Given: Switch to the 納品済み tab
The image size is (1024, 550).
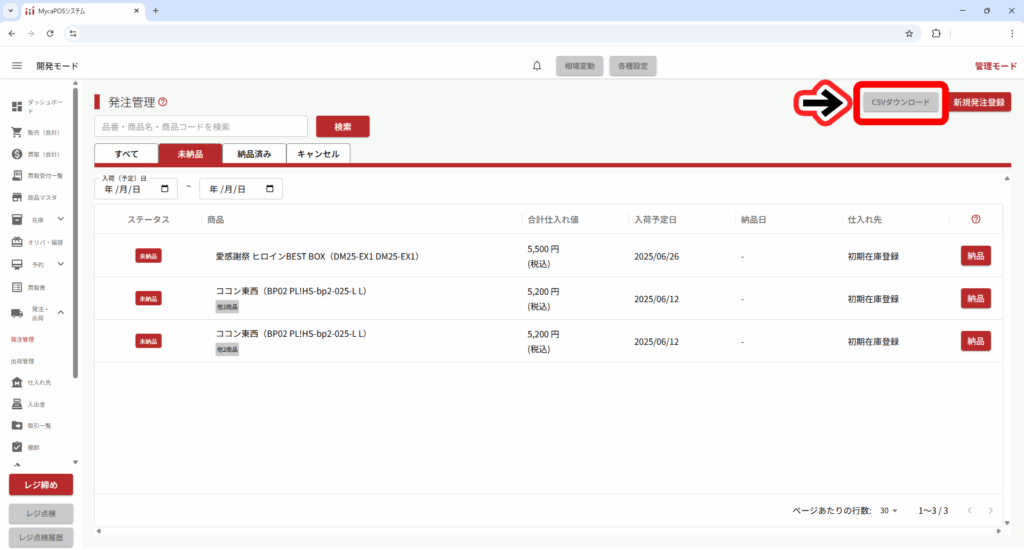Looking at the screenshot, I should tap(254, 154).
